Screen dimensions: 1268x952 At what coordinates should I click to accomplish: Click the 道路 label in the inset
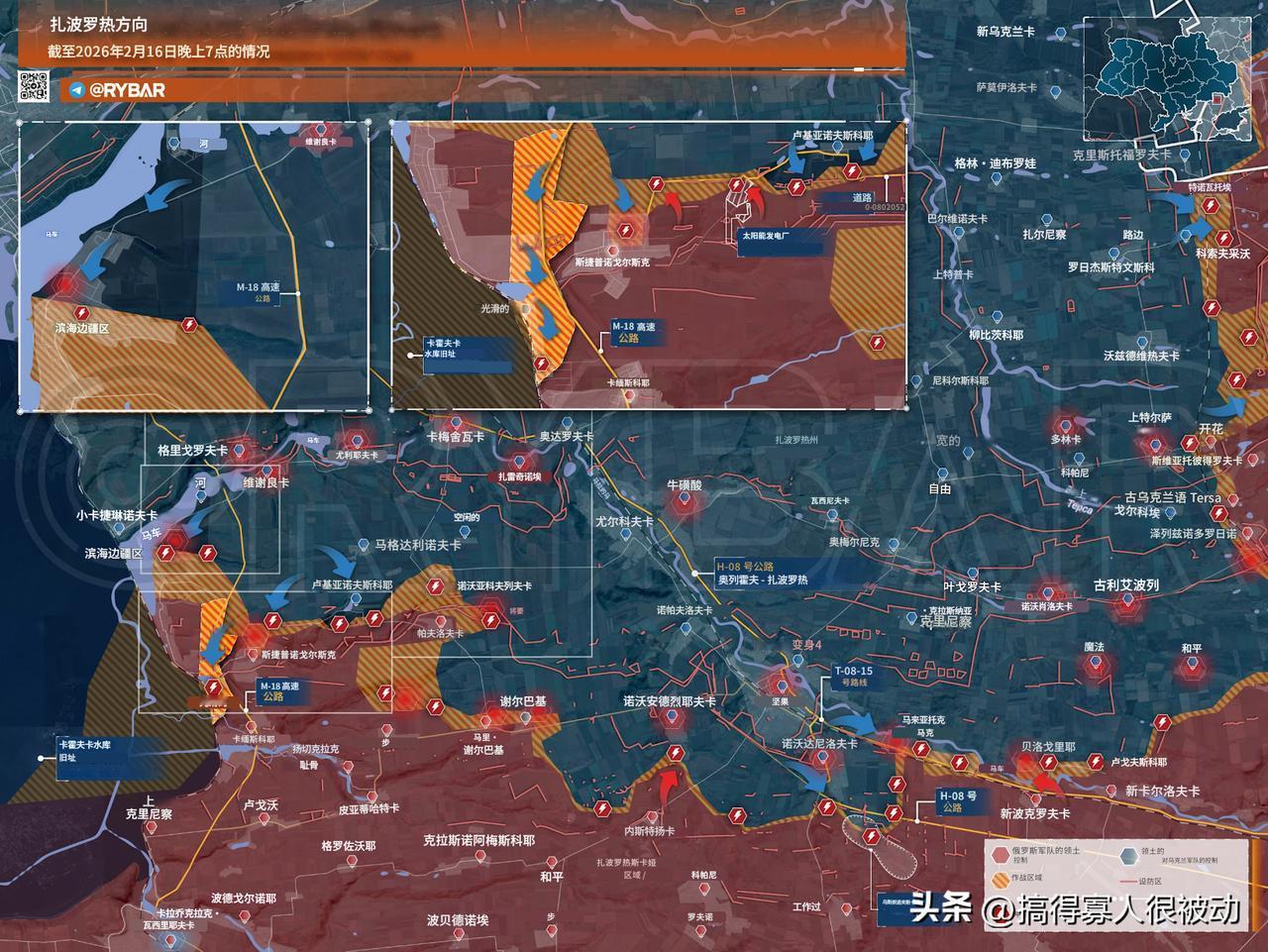(x=861, y=197)
